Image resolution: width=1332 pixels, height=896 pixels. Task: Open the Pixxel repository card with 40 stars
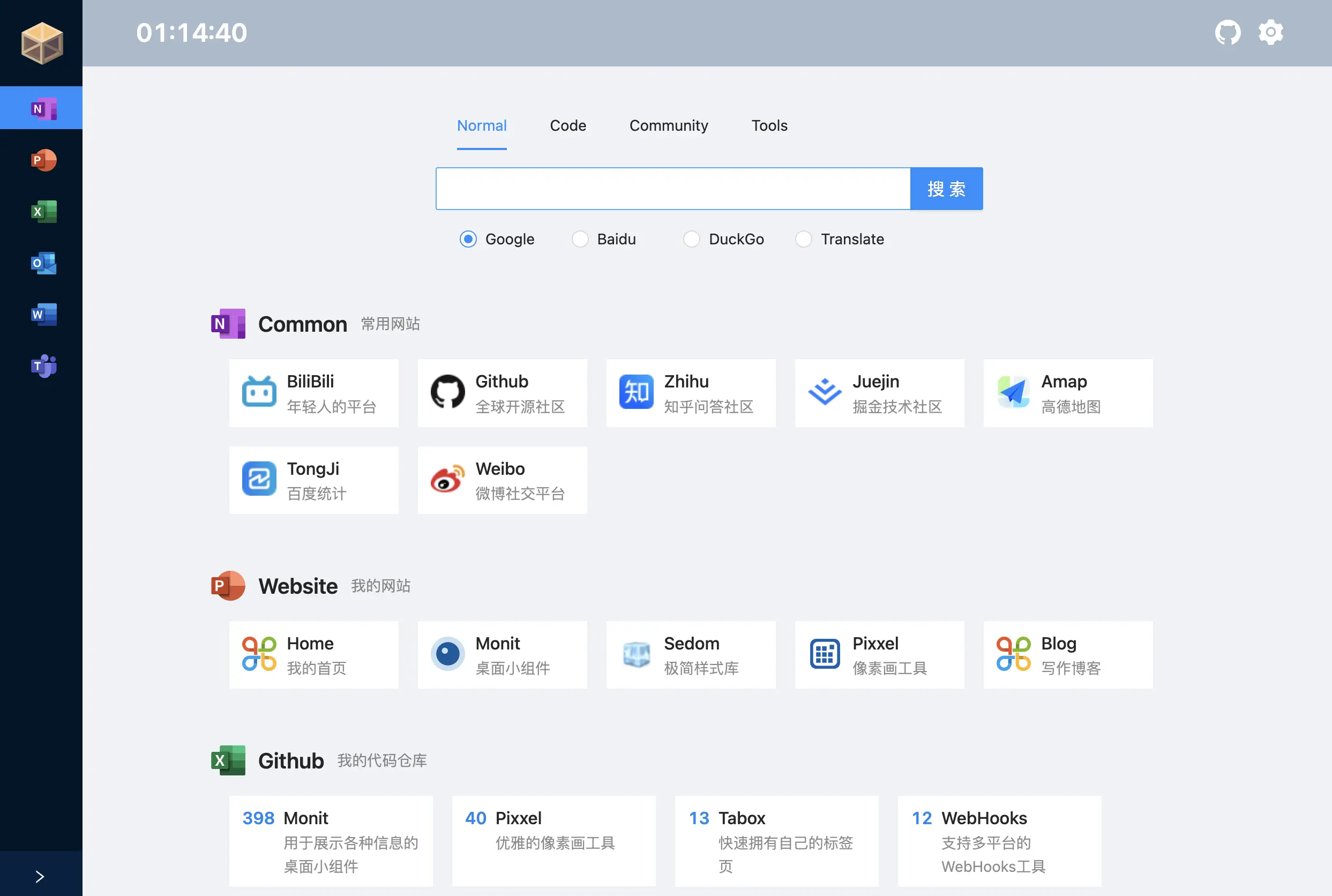(553, 841)
